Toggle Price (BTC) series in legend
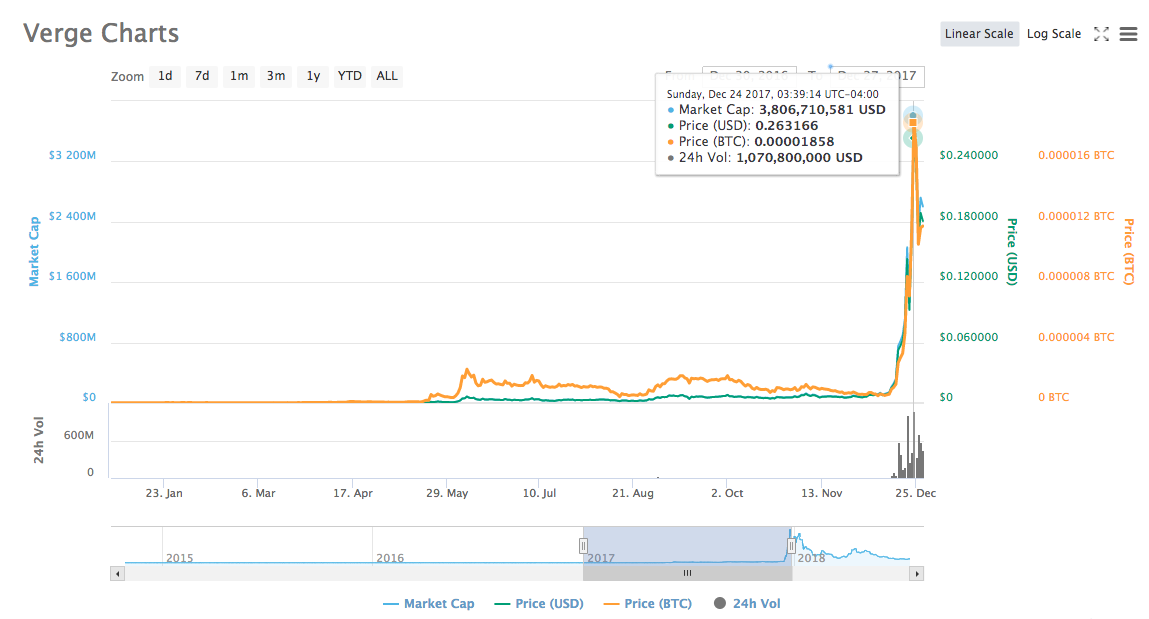 [x=648, y=604]
